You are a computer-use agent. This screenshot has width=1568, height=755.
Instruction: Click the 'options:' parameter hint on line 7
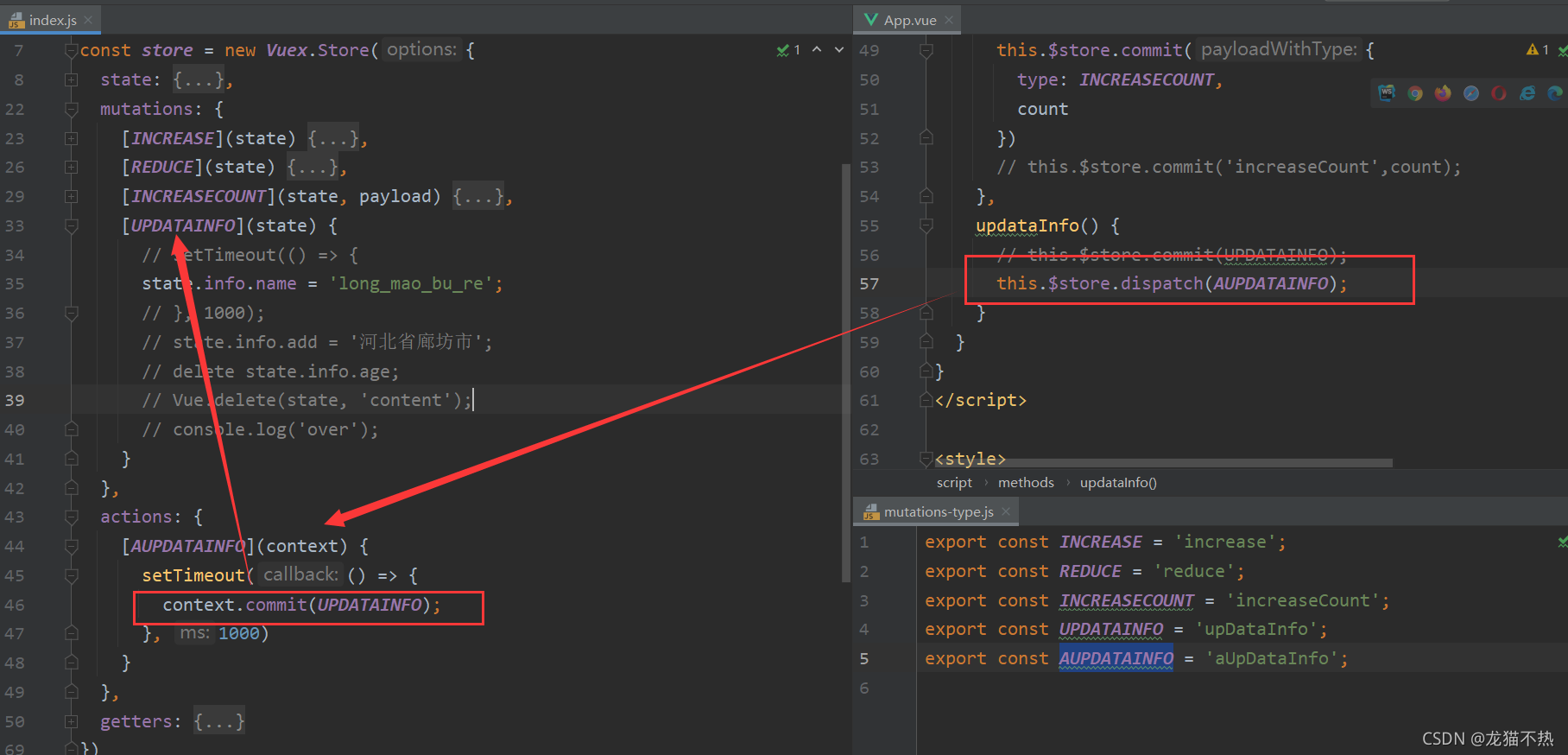(421, 50)
